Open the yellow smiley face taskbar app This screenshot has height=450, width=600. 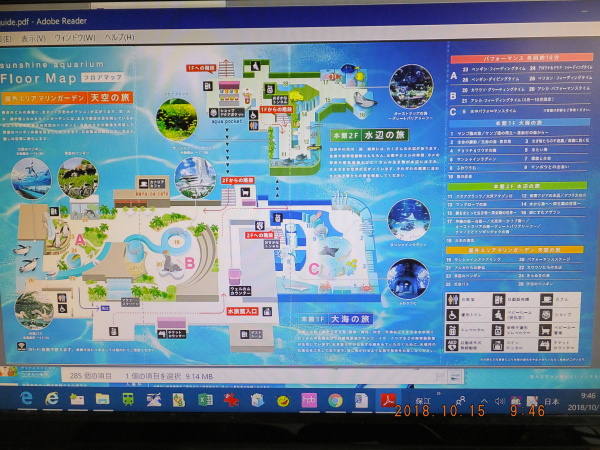(x=283, y=401)
